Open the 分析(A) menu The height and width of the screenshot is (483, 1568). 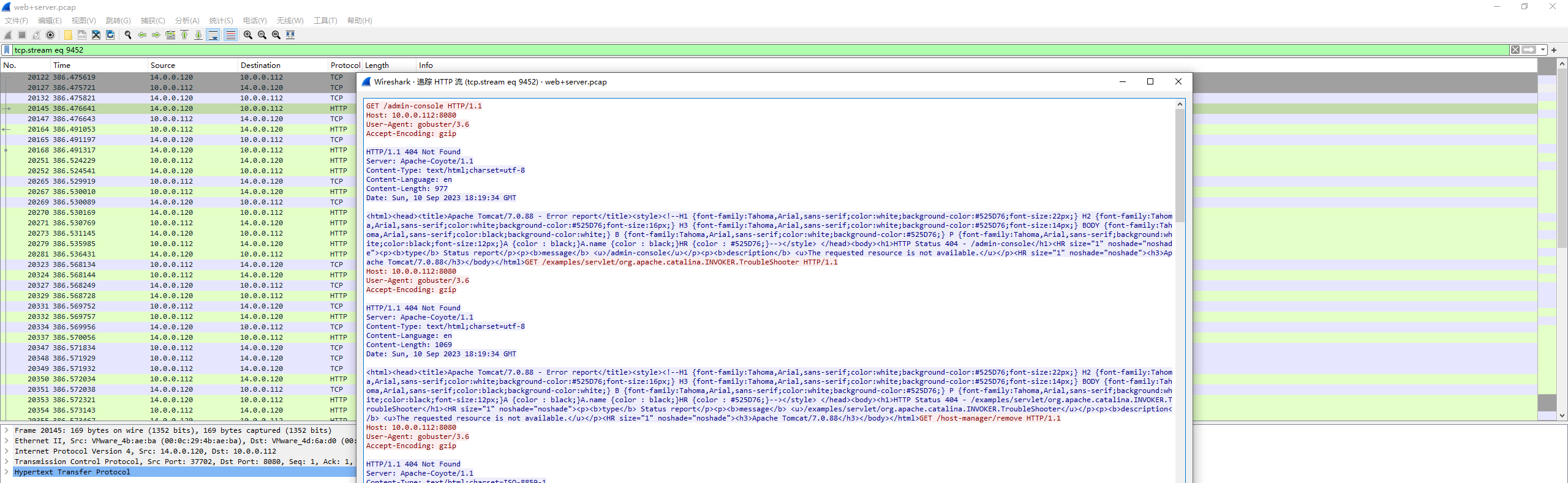pyautogui.click(x=187, y=21)
